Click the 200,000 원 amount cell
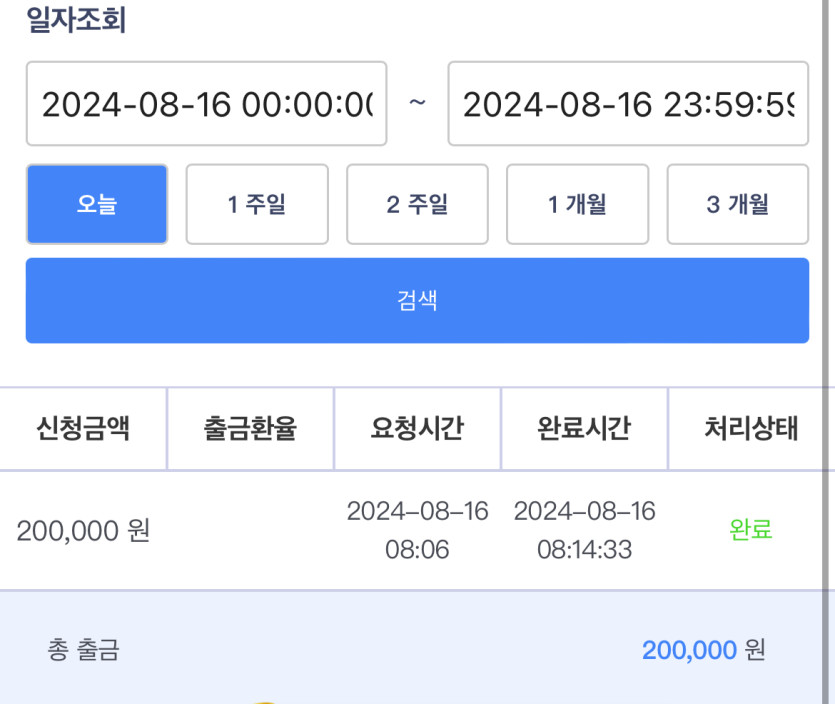The width and height of the screenshot is (835, 704). 83,530
